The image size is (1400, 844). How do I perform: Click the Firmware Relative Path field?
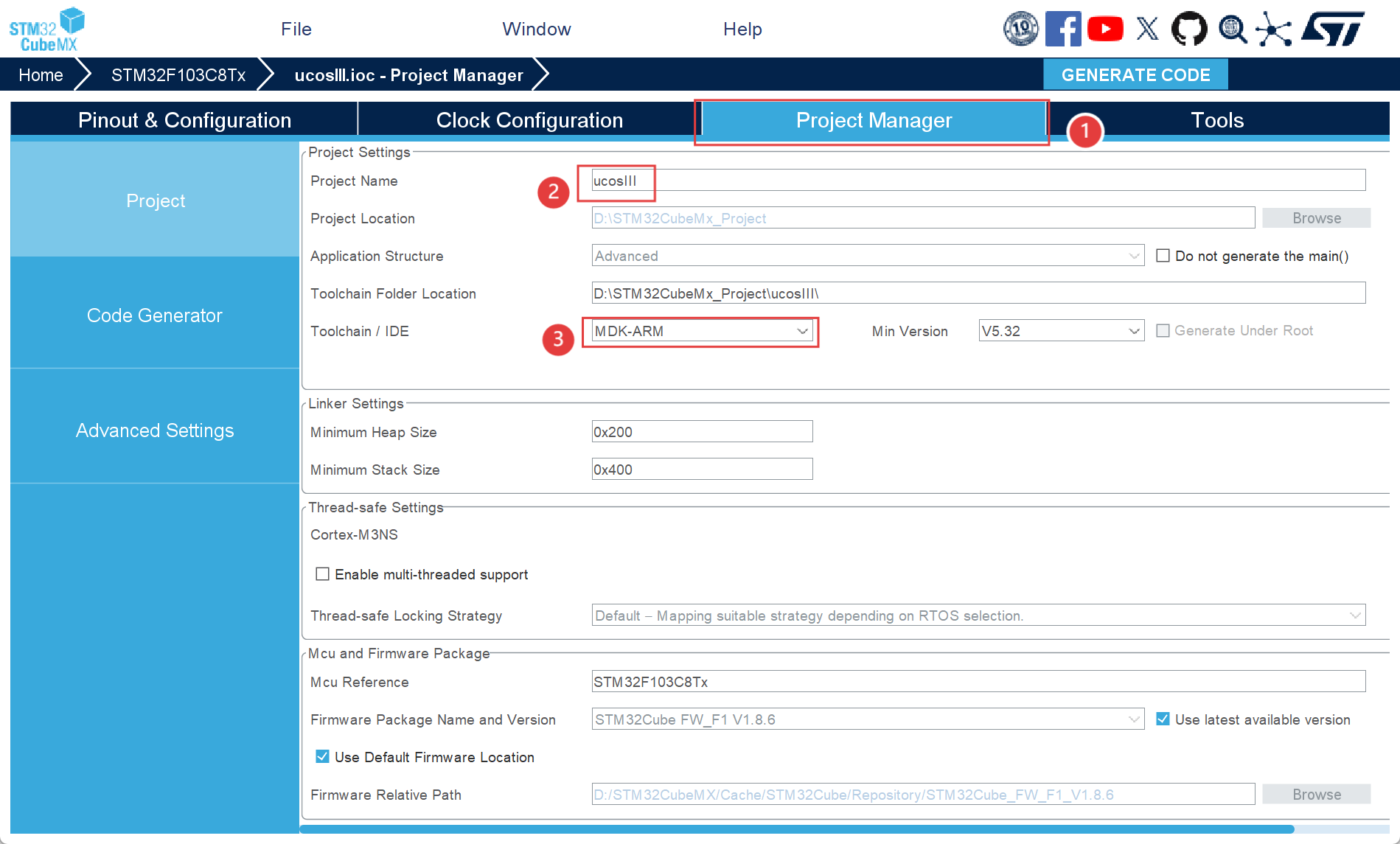coord(923,795)
